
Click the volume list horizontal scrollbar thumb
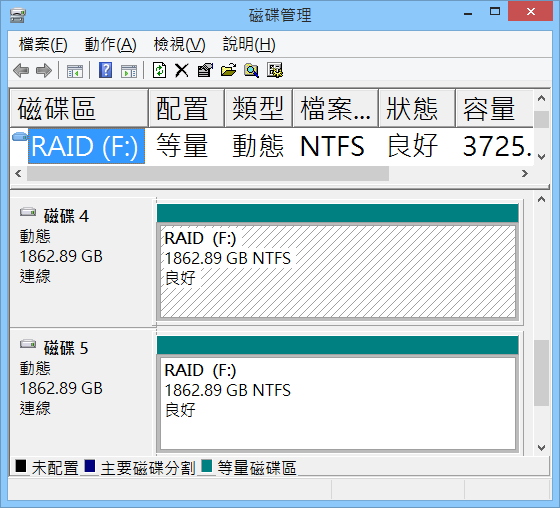208,174
